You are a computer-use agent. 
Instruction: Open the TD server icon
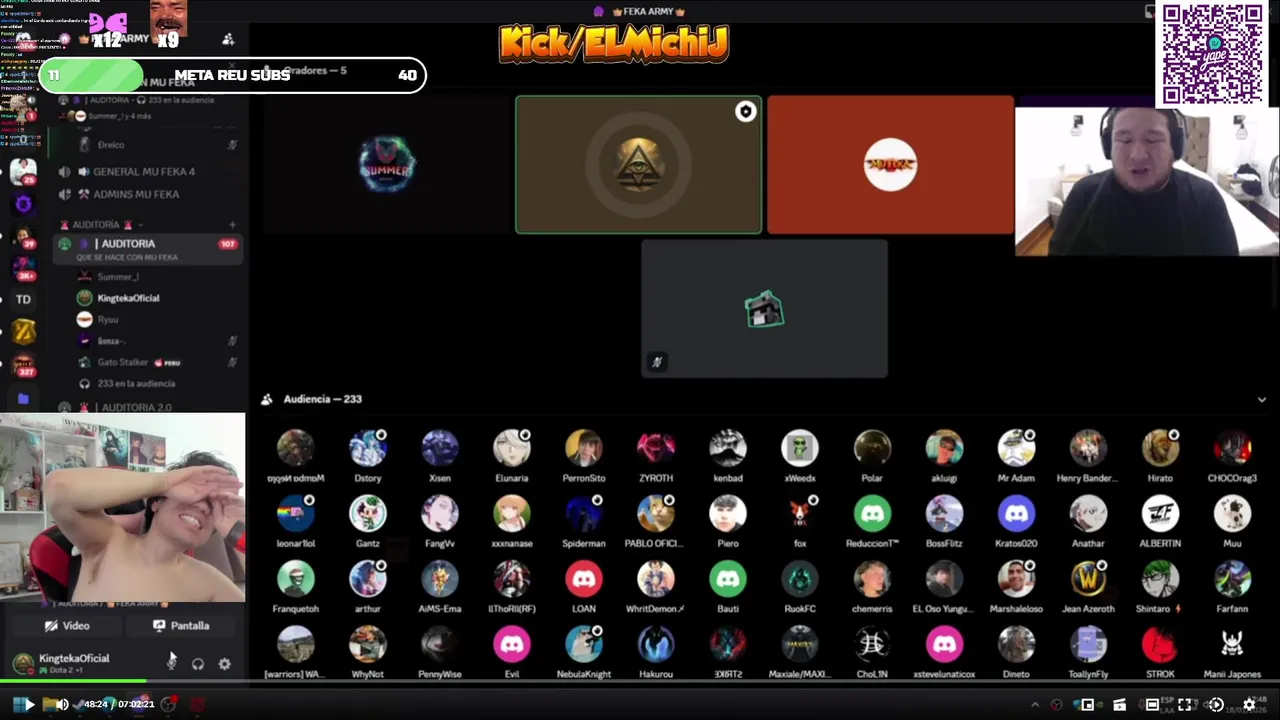pyautogui.click(x=23, y=299)
